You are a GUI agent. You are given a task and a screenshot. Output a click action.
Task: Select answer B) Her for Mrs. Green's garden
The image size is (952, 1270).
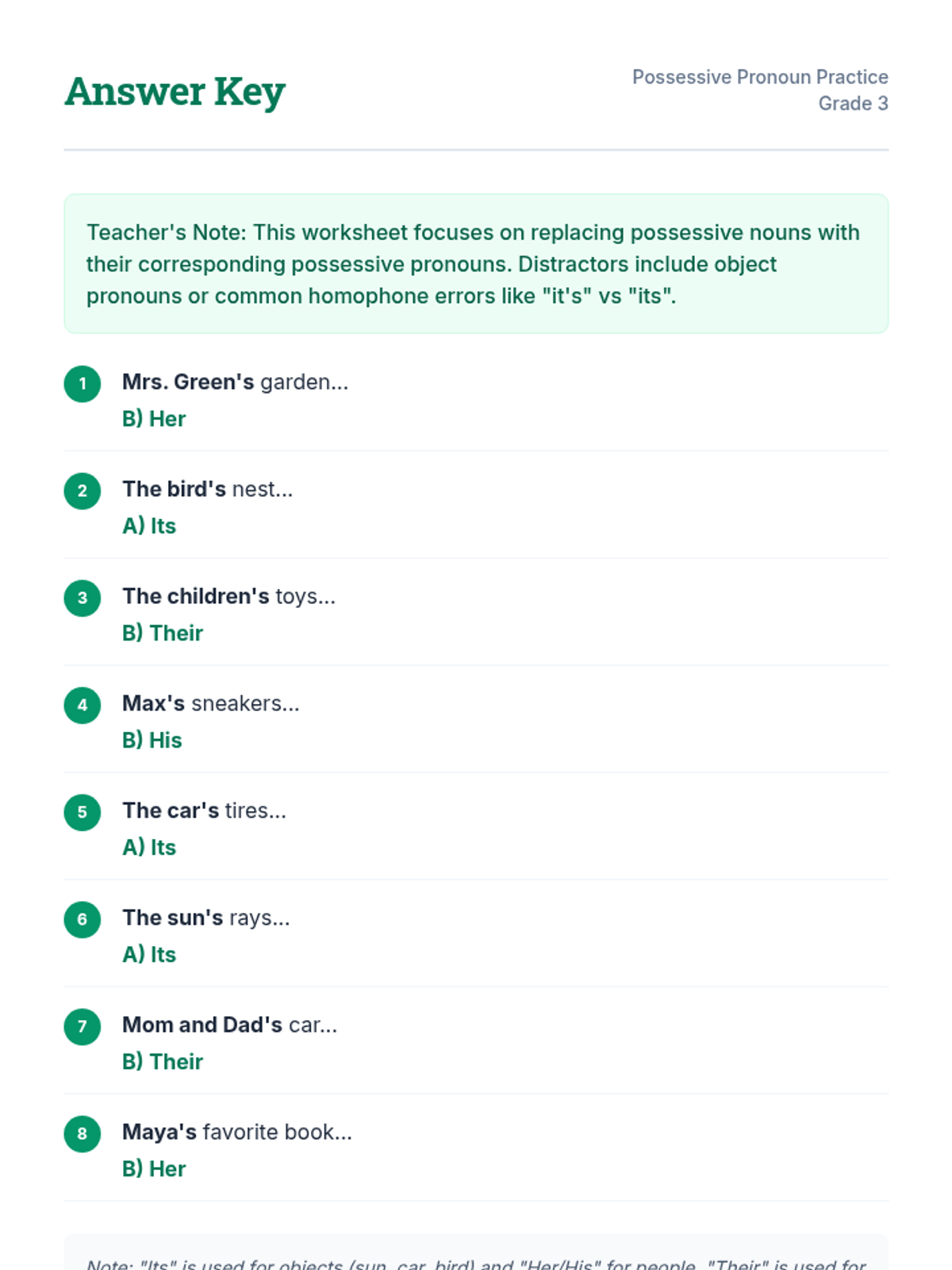point(154,419)
